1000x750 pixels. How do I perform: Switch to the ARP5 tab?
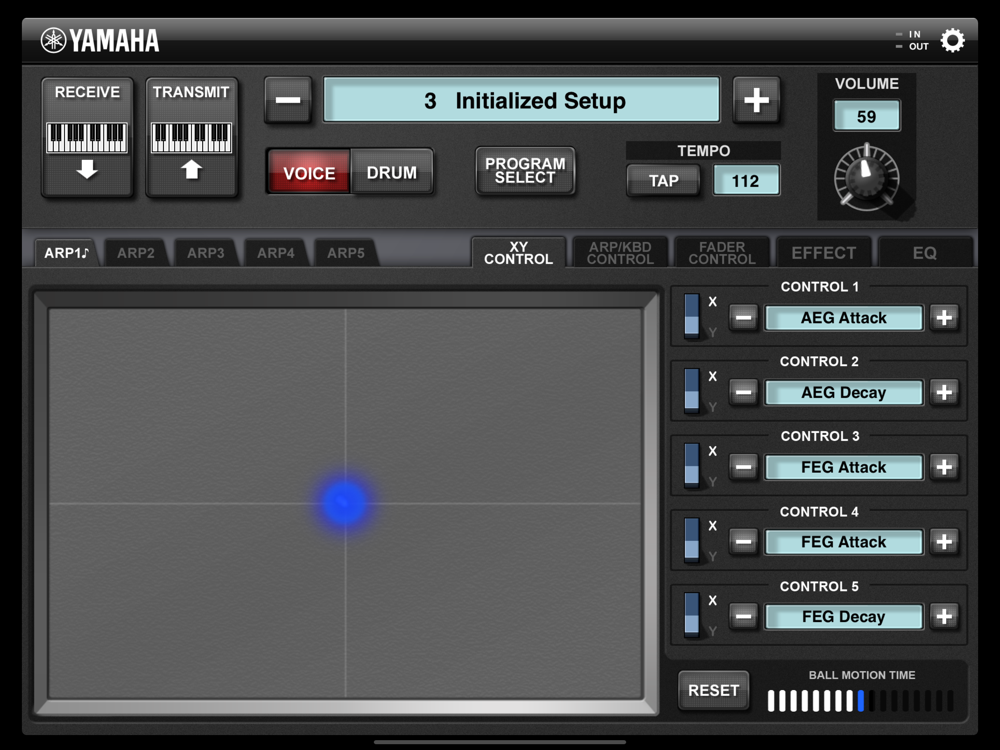[x=346, y=253]
